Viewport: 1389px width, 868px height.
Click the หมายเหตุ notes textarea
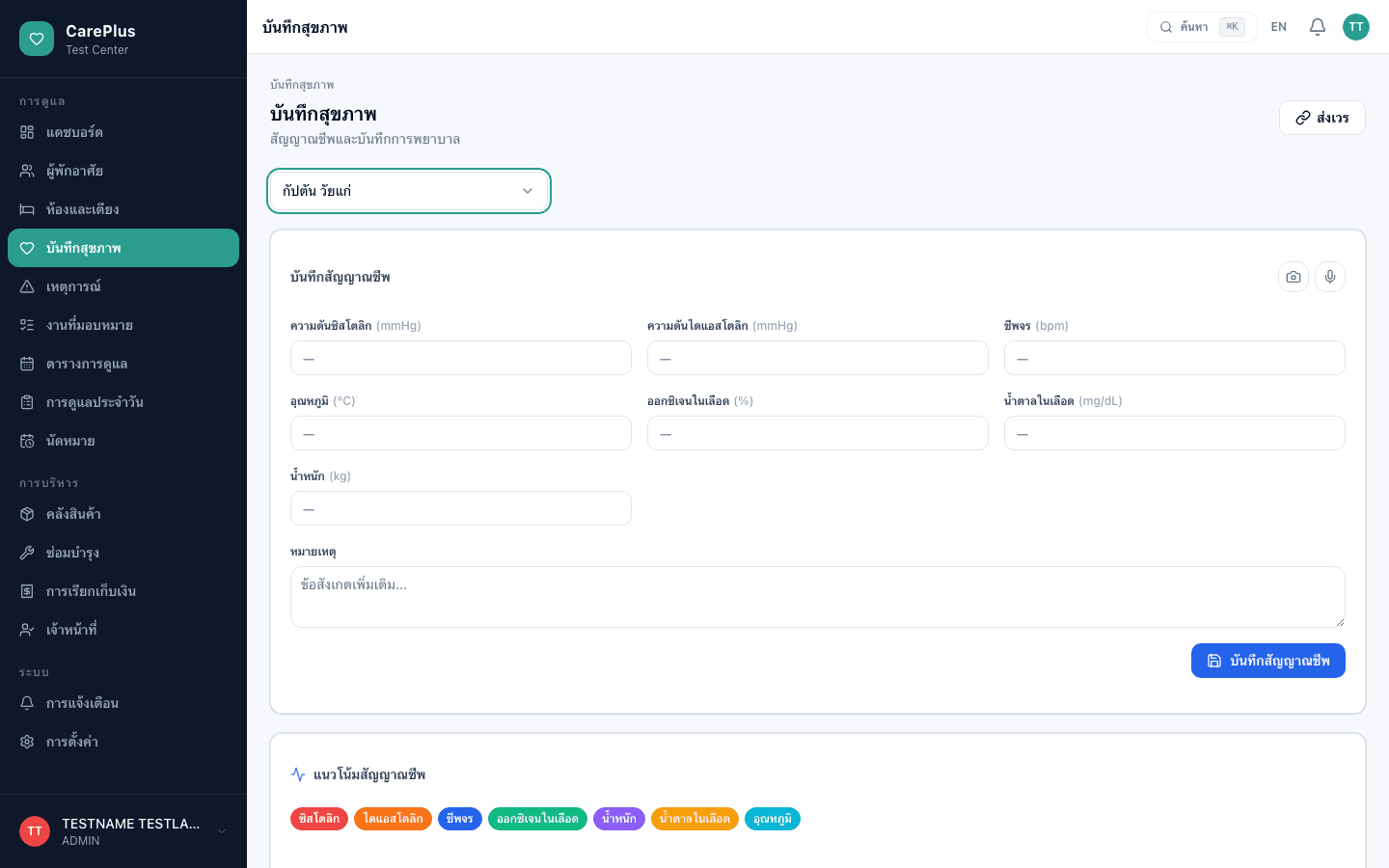818,597
